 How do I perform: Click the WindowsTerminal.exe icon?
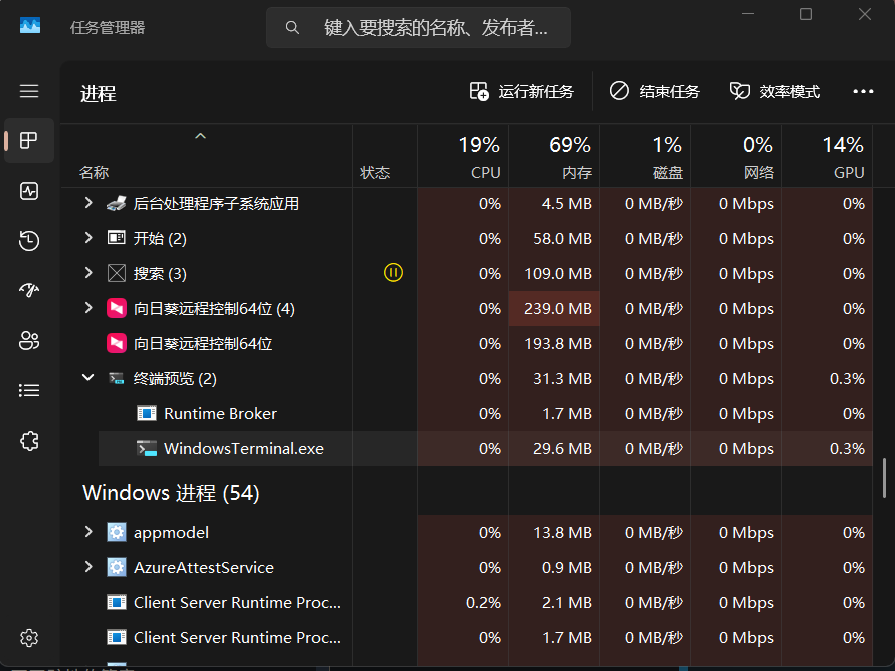(x=147, y=448)
